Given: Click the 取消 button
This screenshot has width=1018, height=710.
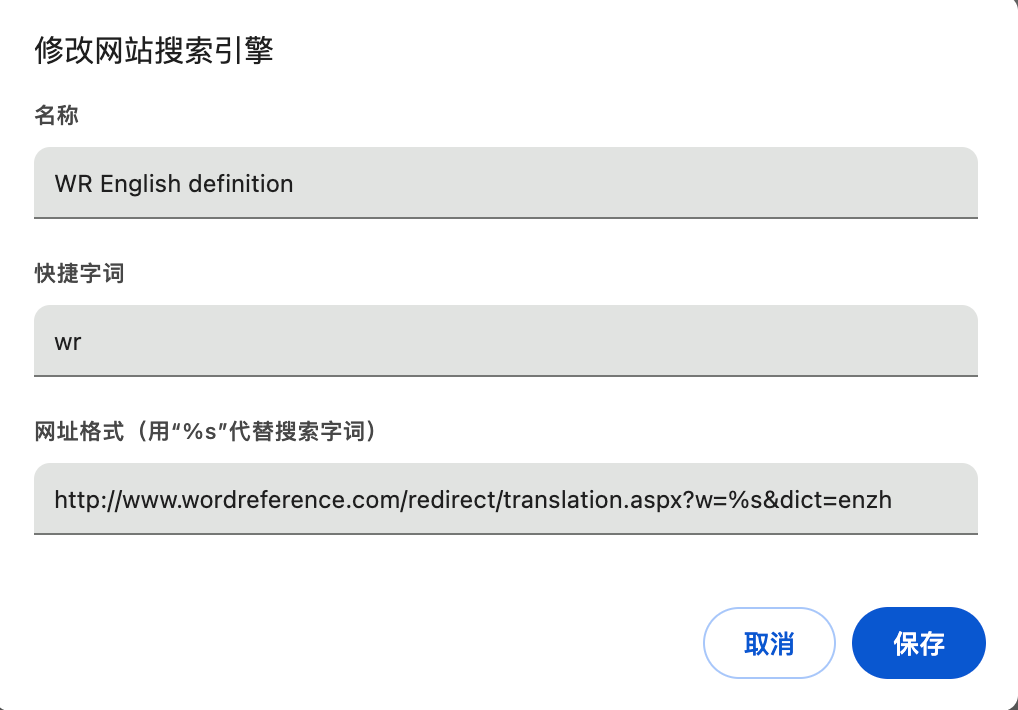Looking at the screenshot, I should pos(769,643).
